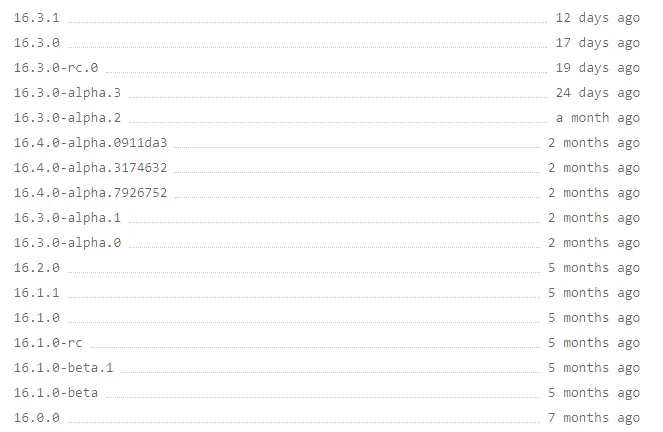Click the "12 days ago" timestamp

(597, 18)
